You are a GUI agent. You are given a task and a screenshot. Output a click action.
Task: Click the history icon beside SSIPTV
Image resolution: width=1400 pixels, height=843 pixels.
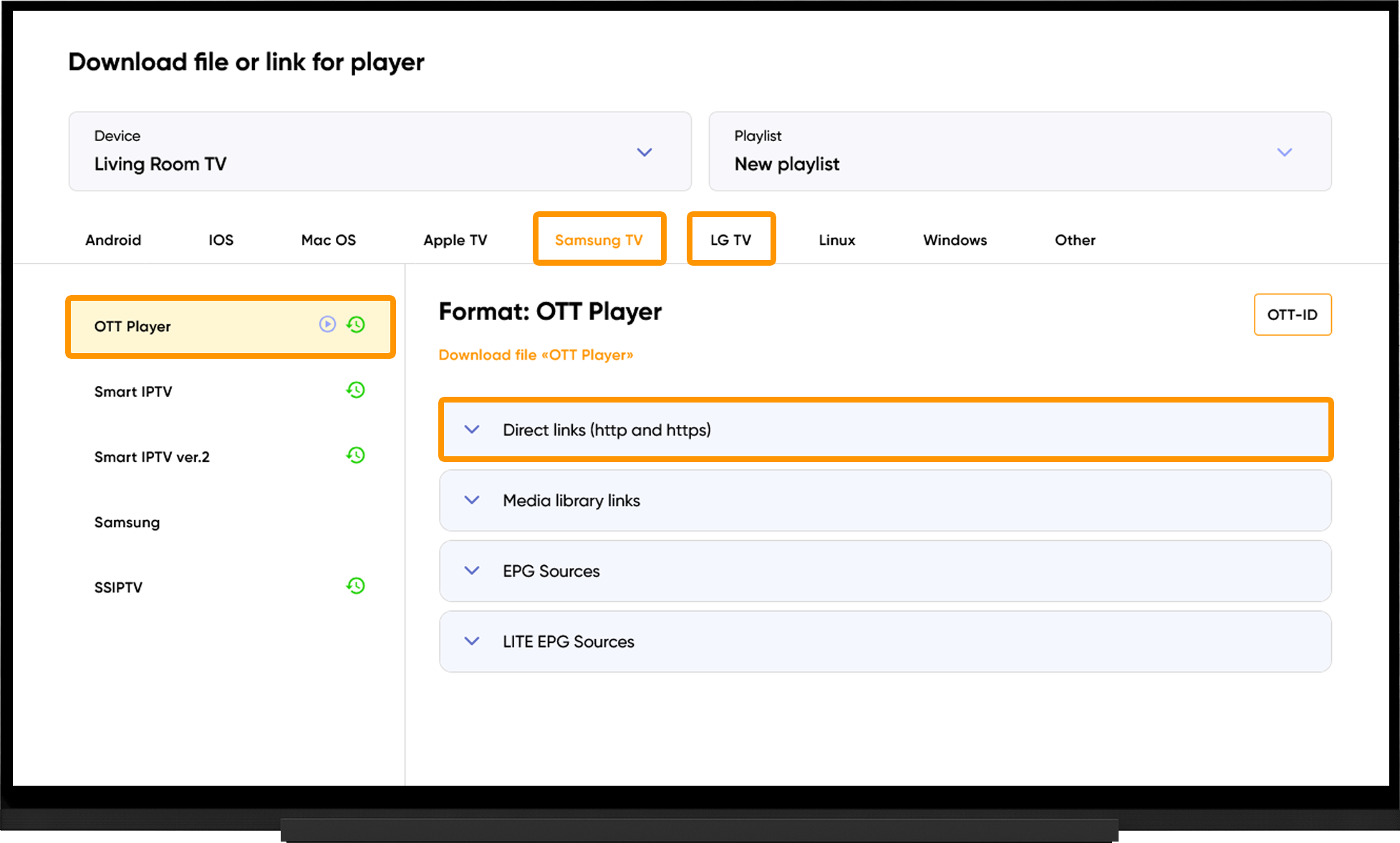[x=356, y=586]
